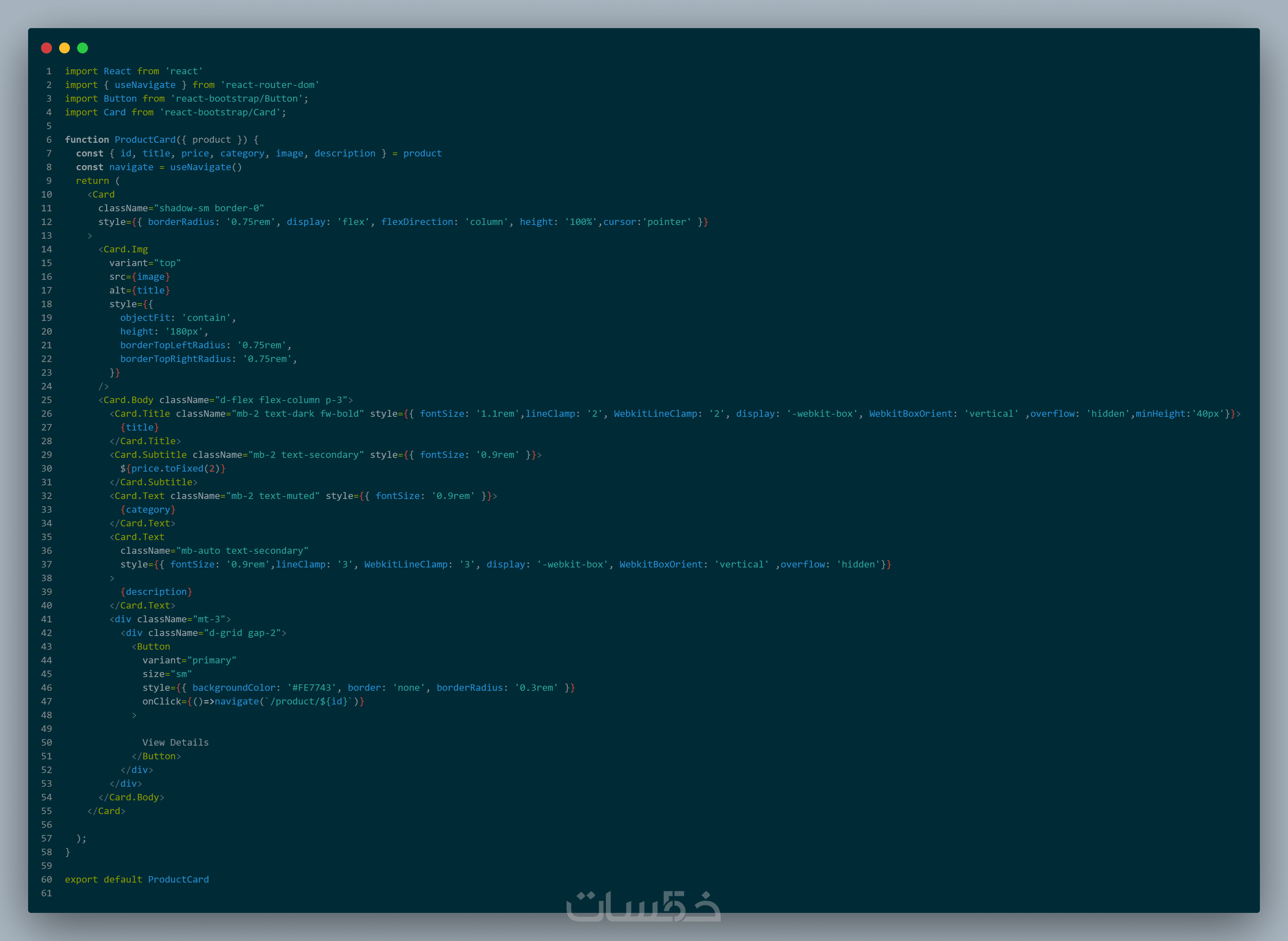Click the function keyword on line 6
Screen dimensions: 1288x941
(x=86, y=140)
